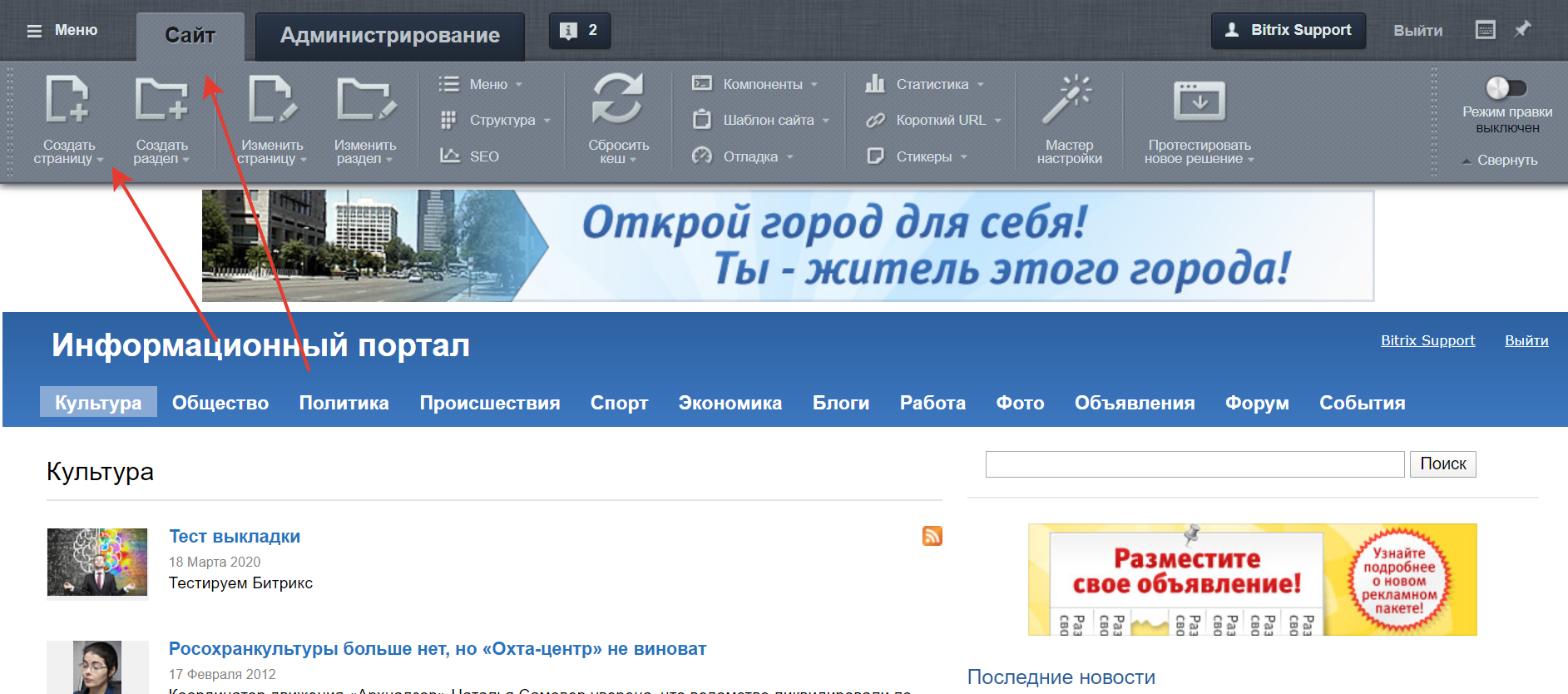Expand the Короткий URL dropdown arrow
This screenshot has height=694, width=1568.
click(997, 121)
